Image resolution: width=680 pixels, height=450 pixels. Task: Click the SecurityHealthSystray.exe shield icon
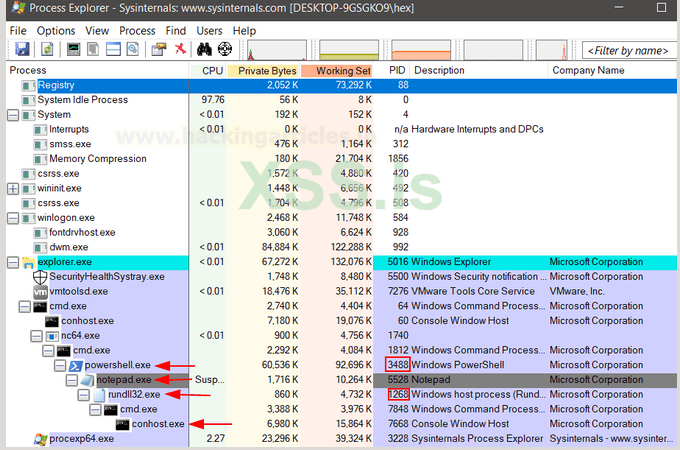click(40, 277)
